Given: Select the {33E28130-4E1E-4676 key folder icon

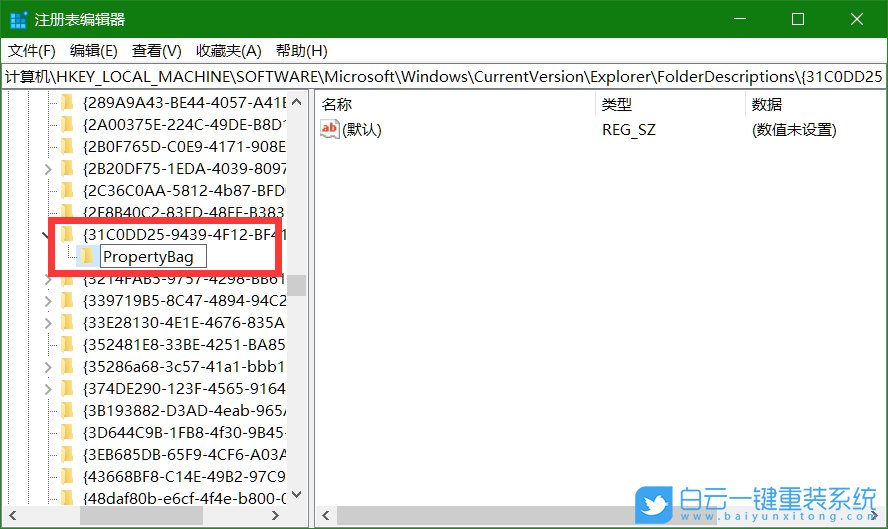Looking at the screenshot, I should pos(67,322).
